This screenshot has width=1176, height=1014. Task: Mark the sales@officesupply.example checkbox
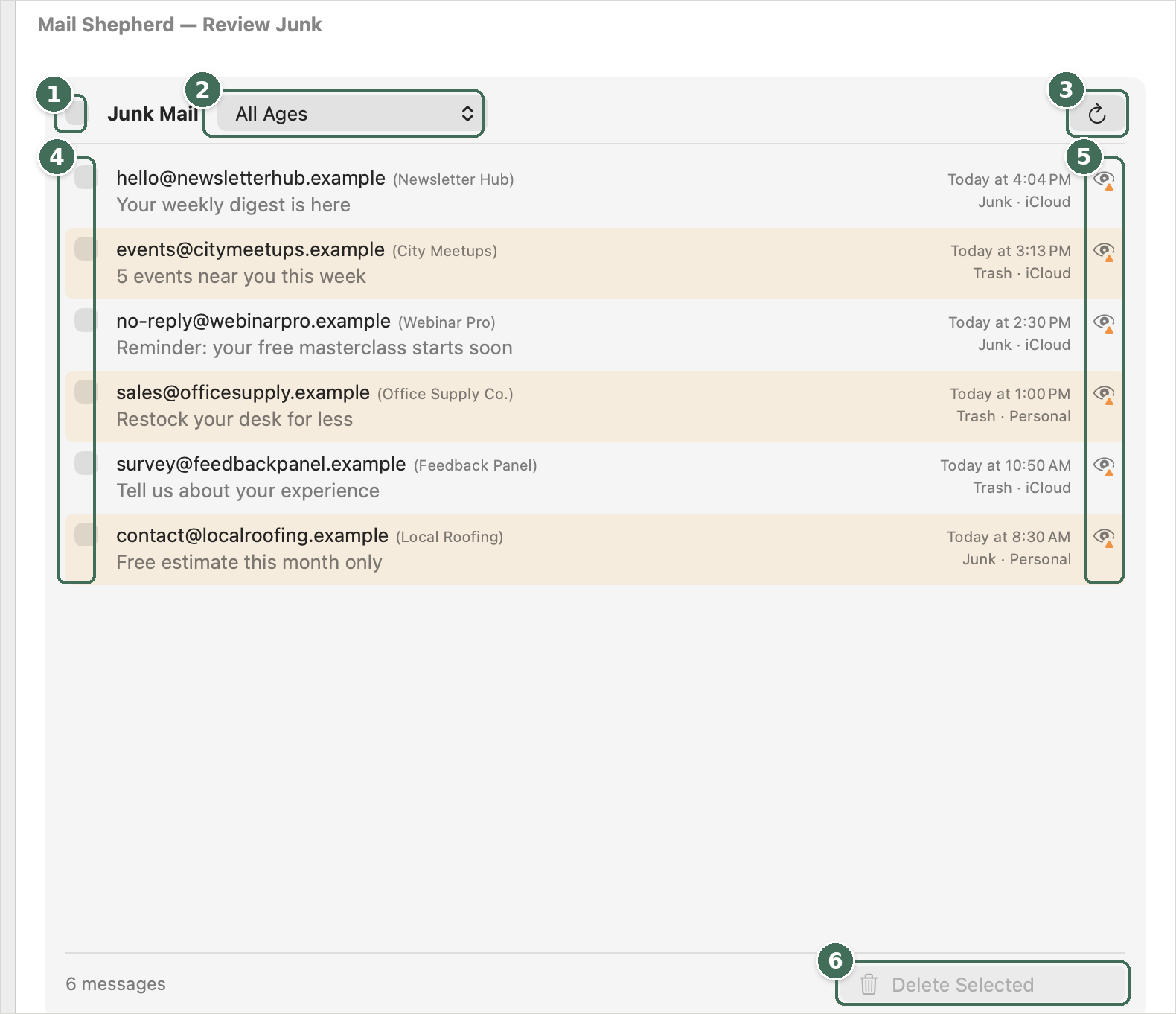(x=86, y=392)
